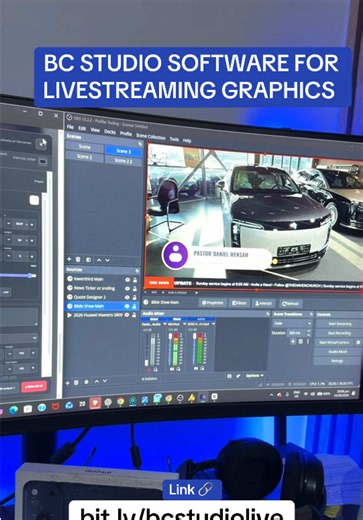Pop out the Scene Transitions dock
The image size is (363, 520).
coord(311,314)
